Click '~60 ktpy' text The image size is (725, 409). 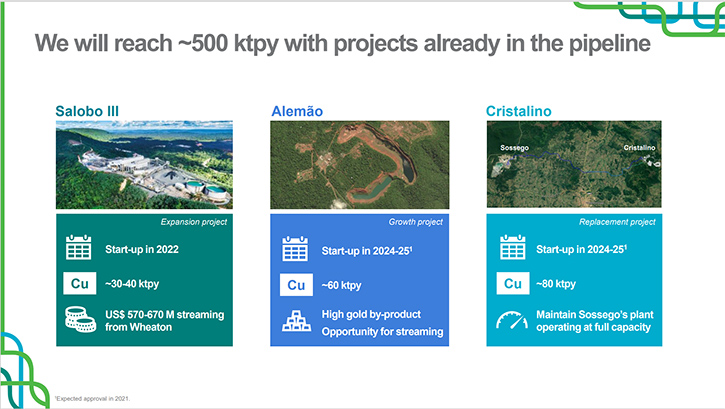click(341, 285)
